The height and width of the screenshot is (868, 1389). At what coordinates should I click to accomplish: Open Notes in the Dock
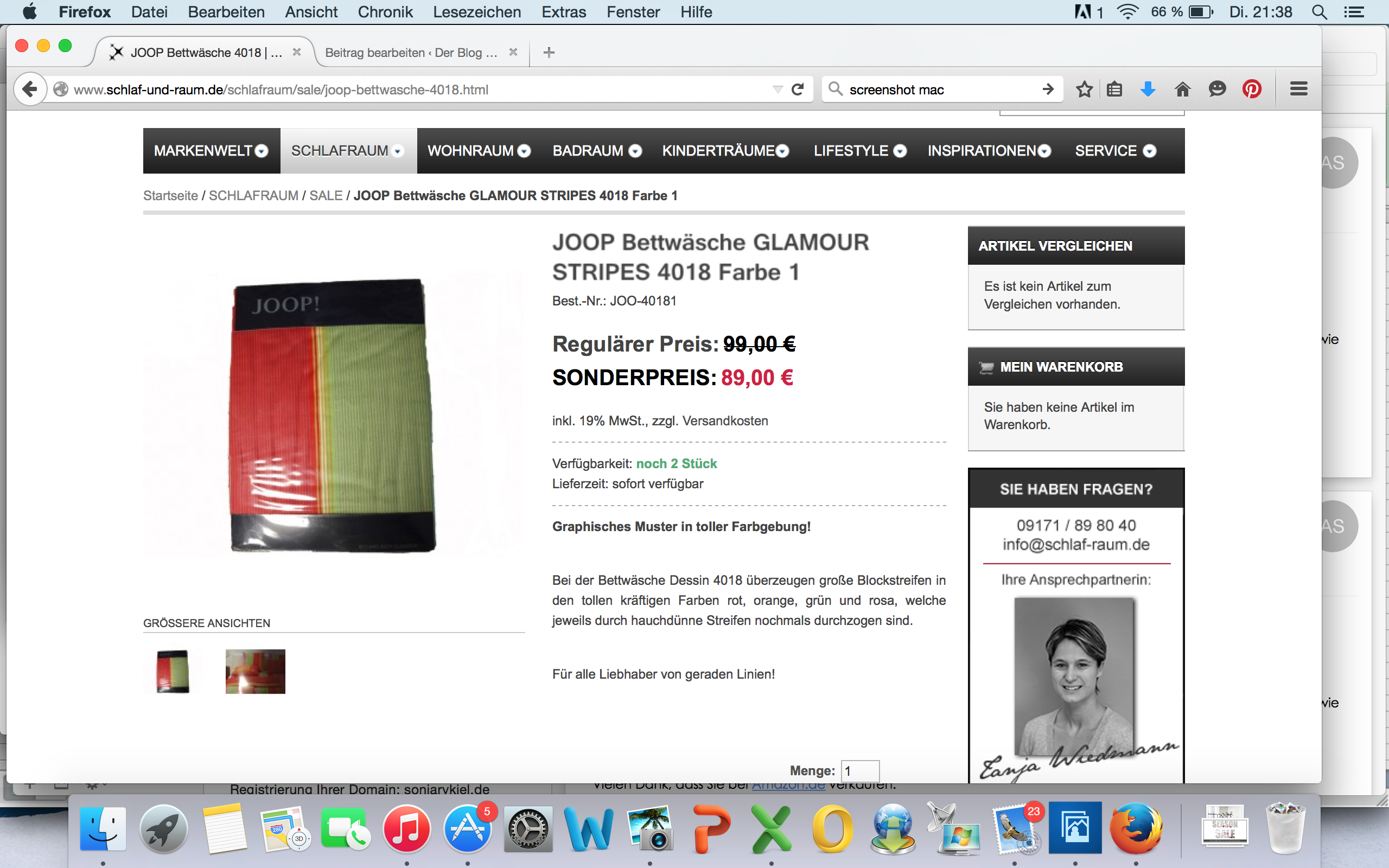click(x=225, y=828)
